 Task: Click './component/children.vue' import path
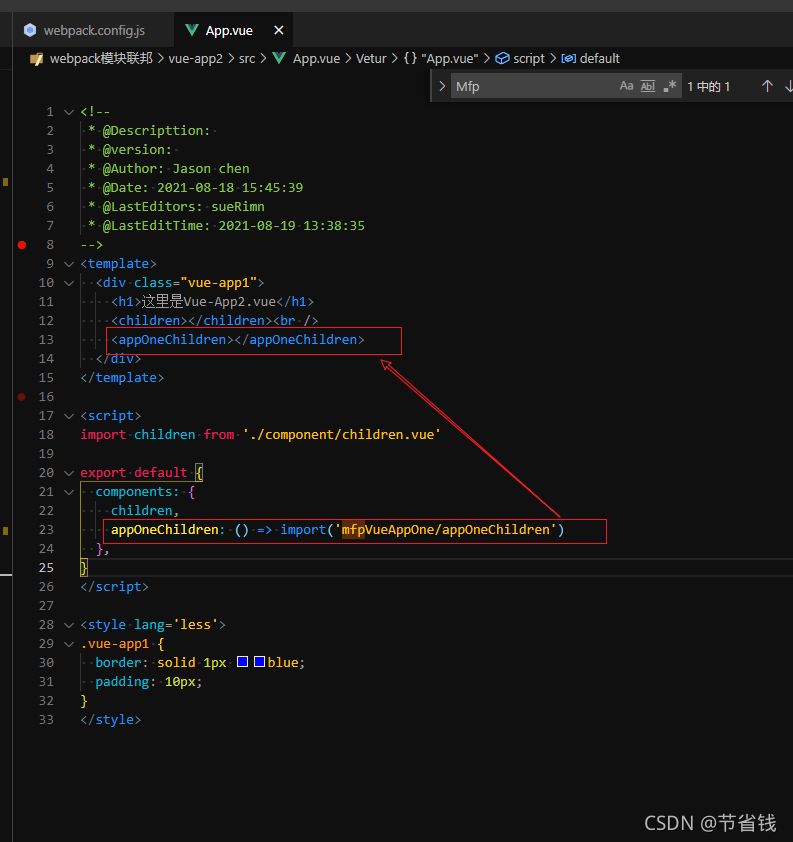[x=341, y=434]
